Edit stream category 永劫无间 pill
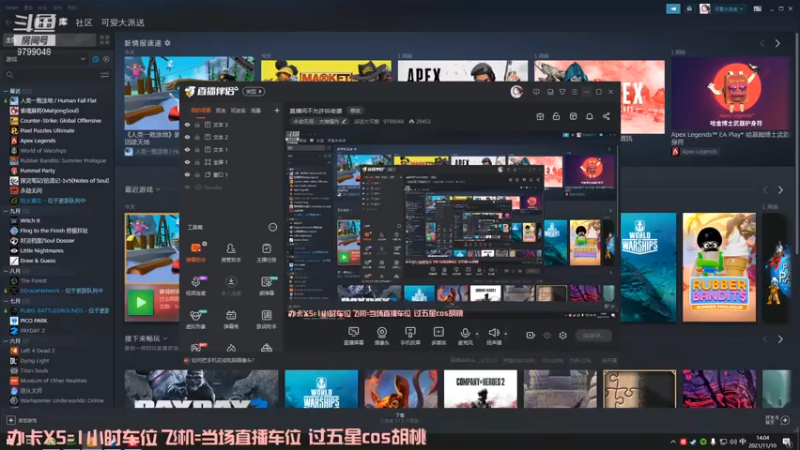 [x=320, y=121]
